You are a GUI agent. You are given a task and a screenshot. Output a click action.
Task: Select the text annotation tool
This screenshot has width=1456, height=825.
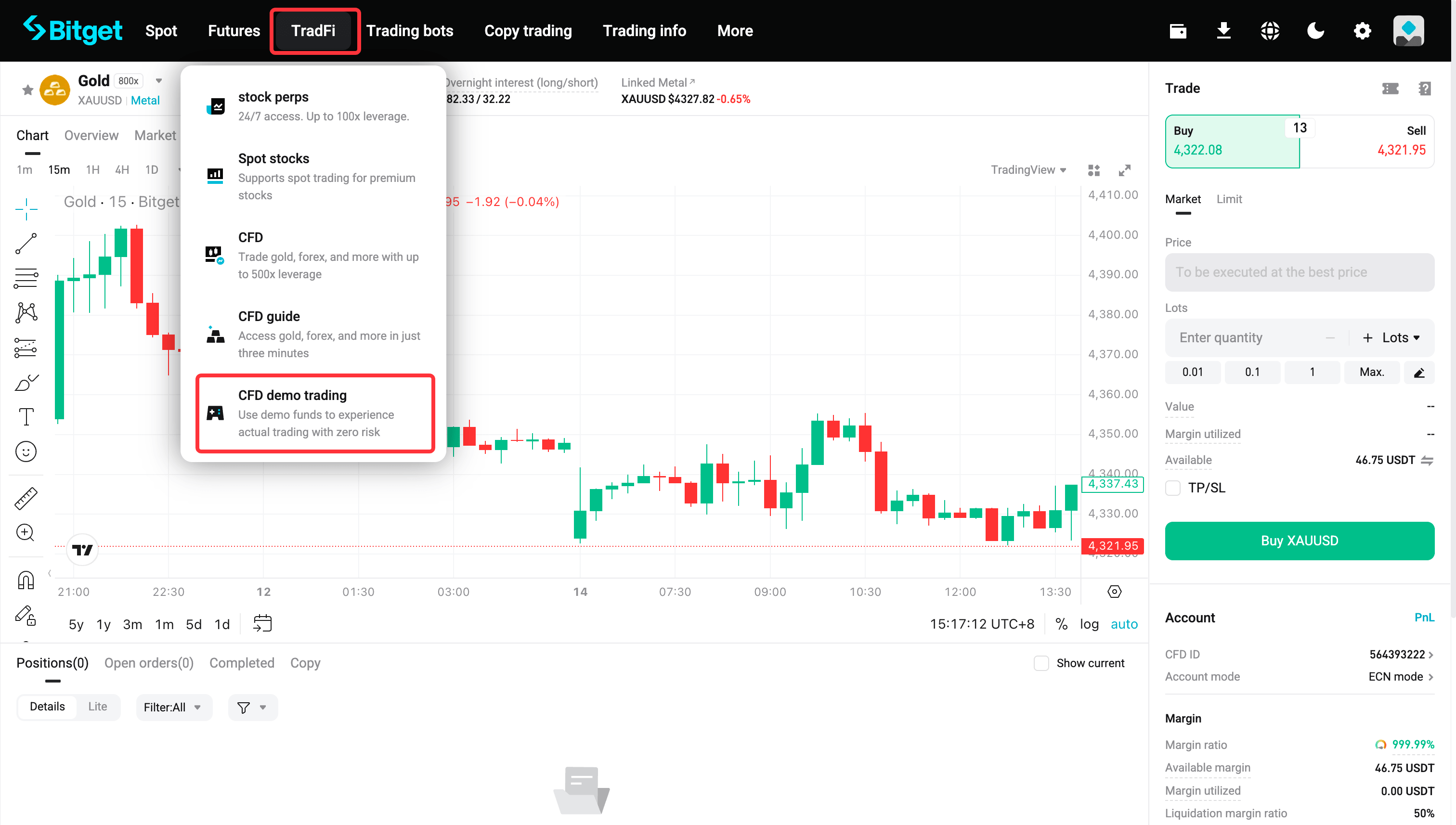[x=26, y=417]
